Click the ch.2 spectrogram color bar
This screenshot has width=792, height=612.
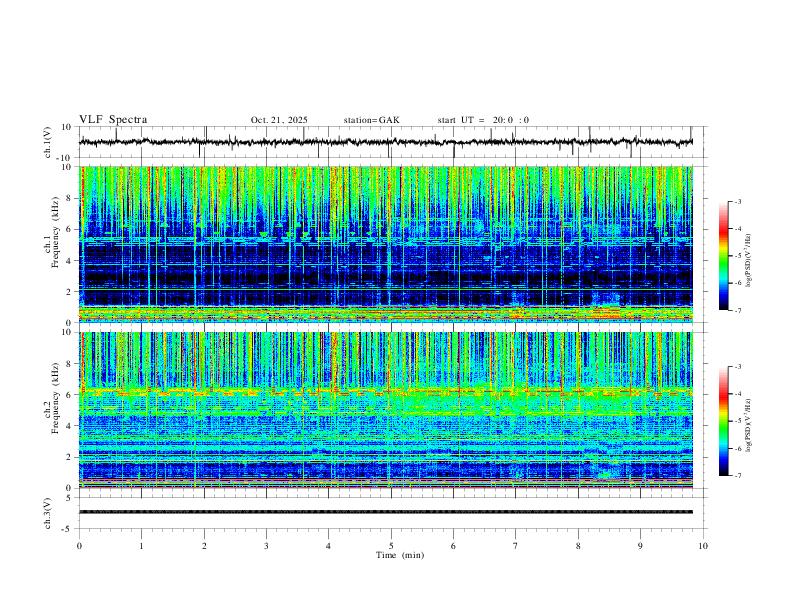click(x=724, y=421)
